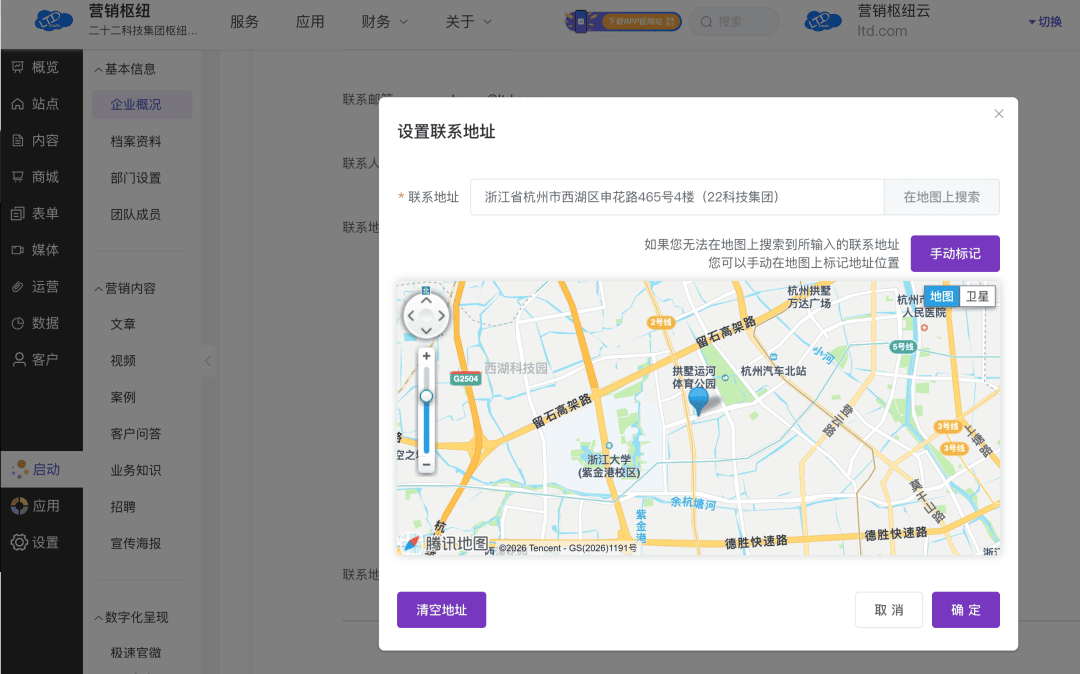Zoom in the map with plus button
Image resolution: width=1080 pixels, height=674 pixels.
coord(426,356)
